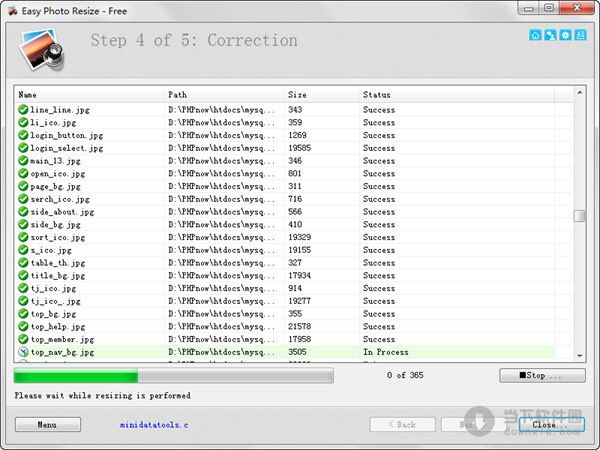This screenshot has height=450, width=600.
Task: Open the minidatatools.c link
Action: (155, 425)
